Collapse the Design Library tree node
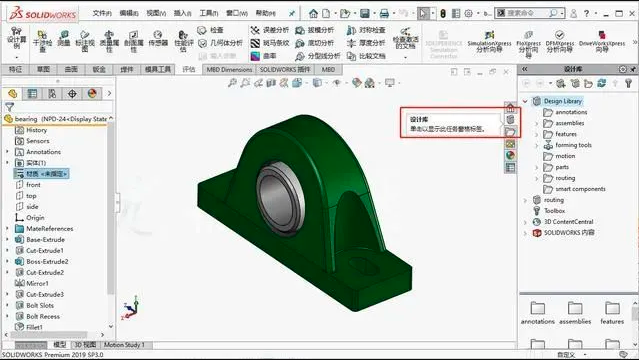Viewport: 639px width, 360px height. (x=525, y=101)
